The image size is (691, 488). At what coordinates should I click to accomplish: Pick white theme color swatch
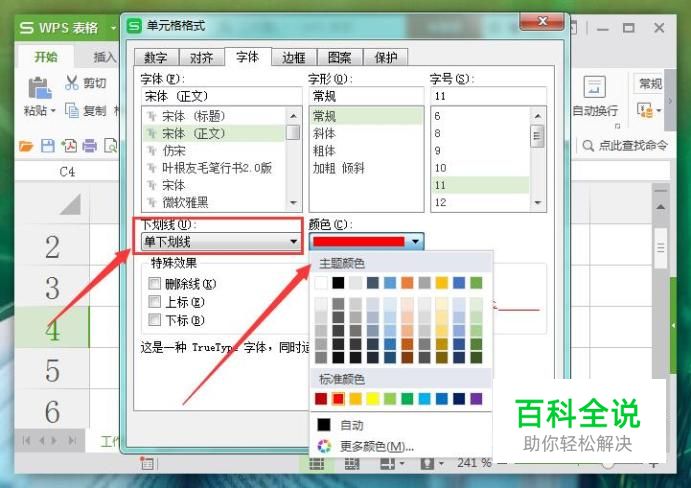click(x=321, y=283)
